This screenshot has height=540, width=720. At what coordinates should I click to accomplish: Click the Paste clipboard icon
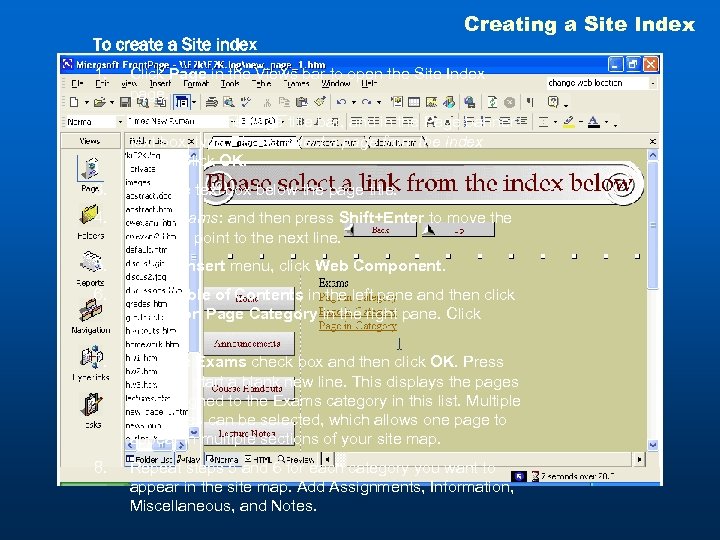point(302,102)
